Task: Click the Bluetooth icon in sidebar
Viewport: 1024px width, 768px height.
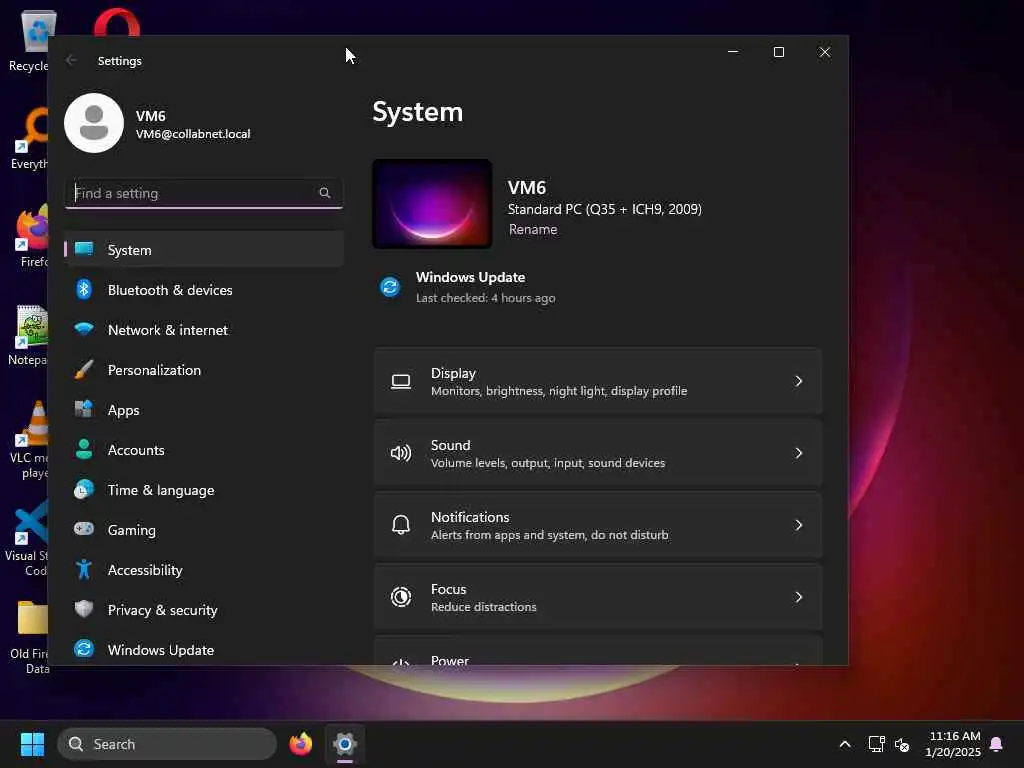Action: tap(84, 289)
